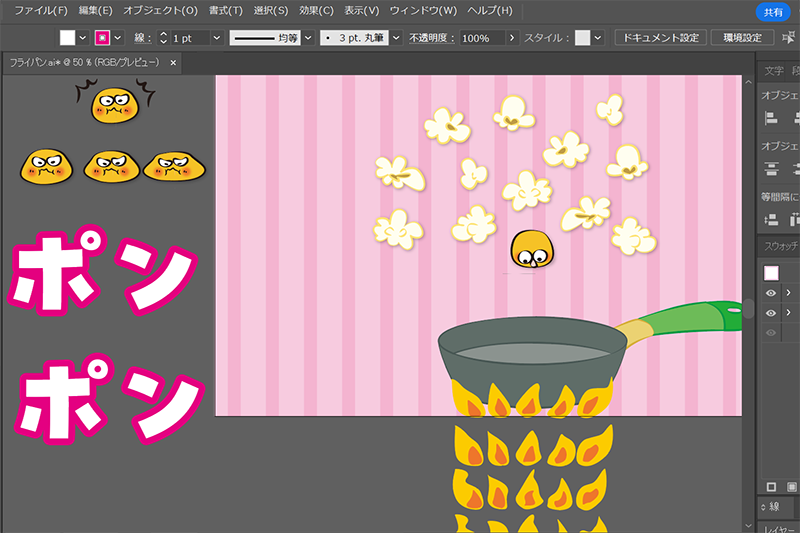Click the first distribute spacing icon under 等間隔

pyautogui.click(x=771, y=220)
